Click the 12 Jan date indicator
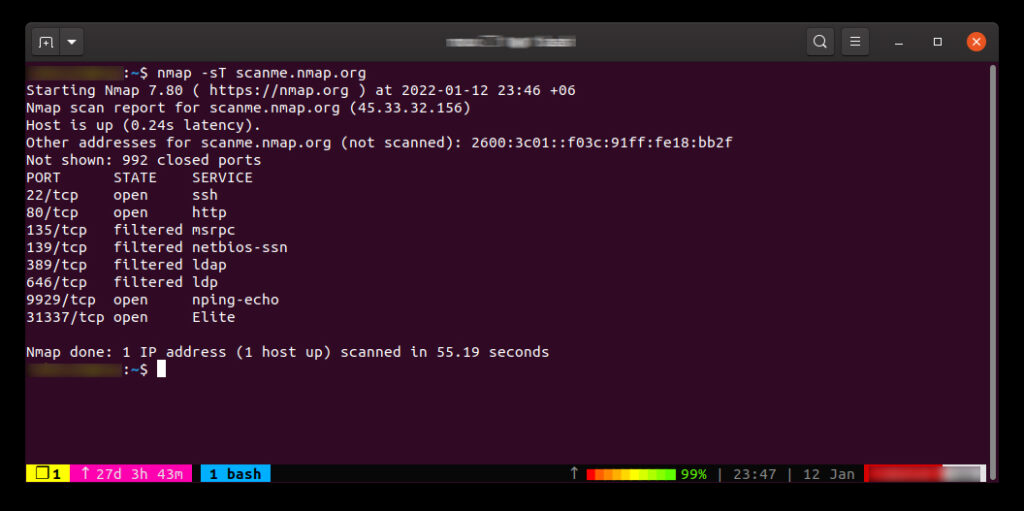The image size is (1024, 511). [829, 474]
